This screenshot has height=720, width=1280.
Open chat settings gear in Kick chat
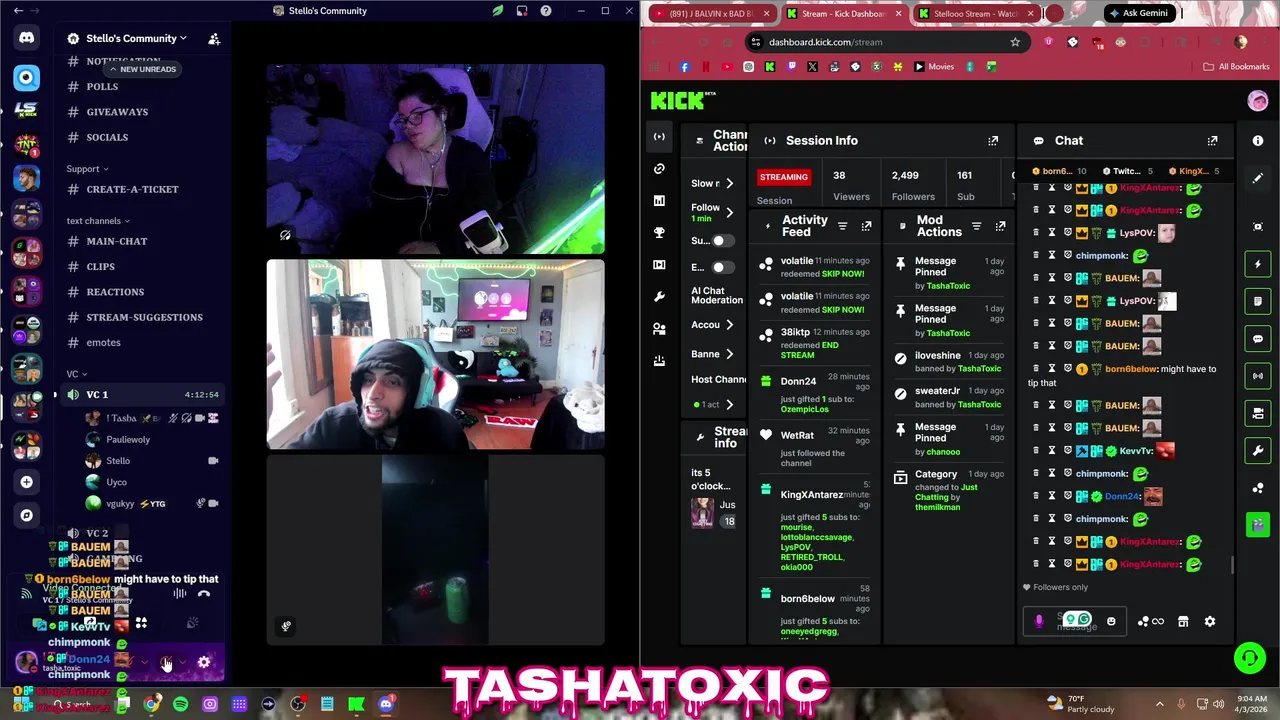click(x=1210, y=621)
